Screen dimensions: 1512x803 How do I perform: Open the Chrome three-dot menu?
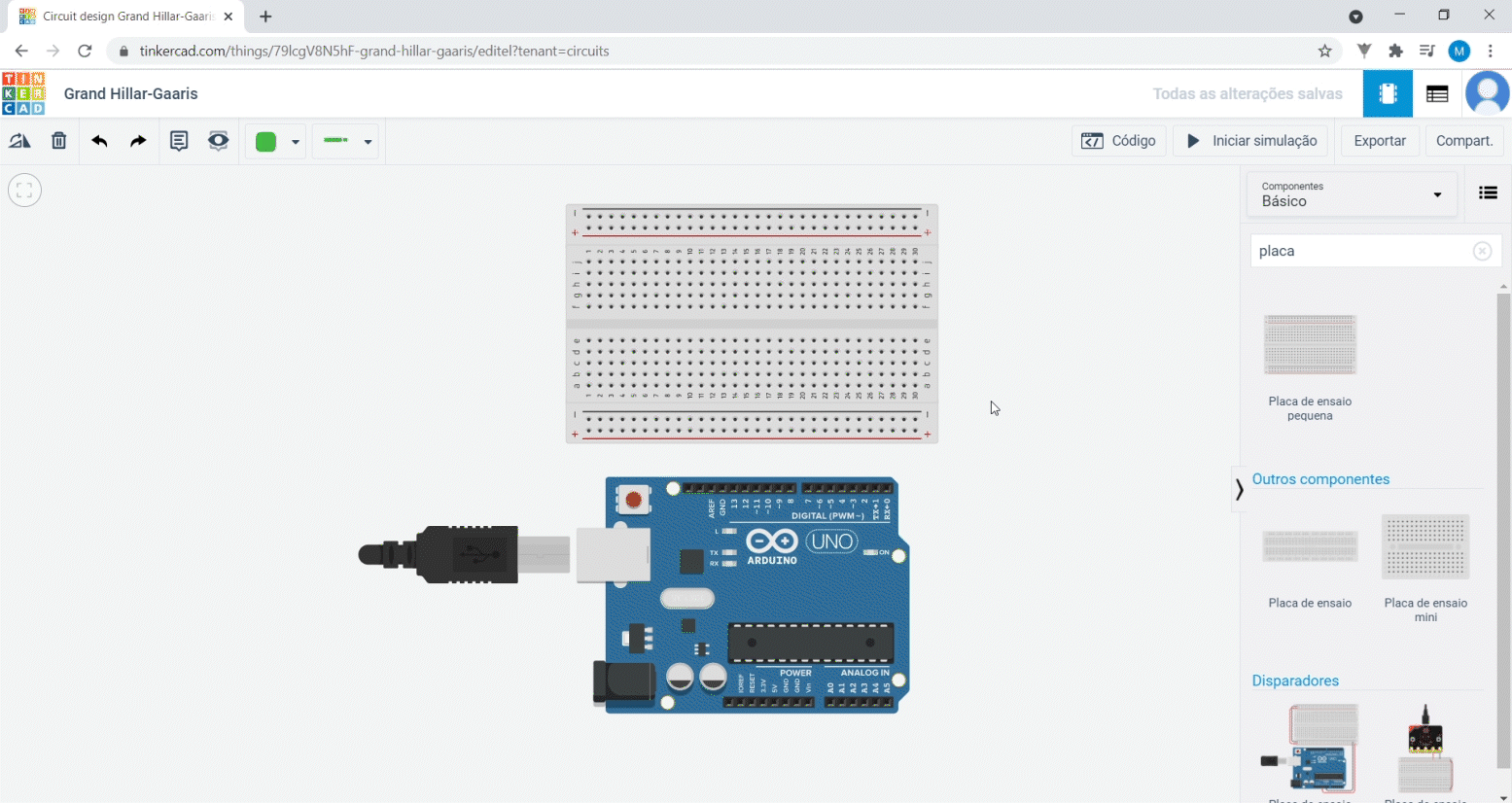click(x=1491, y=51)
